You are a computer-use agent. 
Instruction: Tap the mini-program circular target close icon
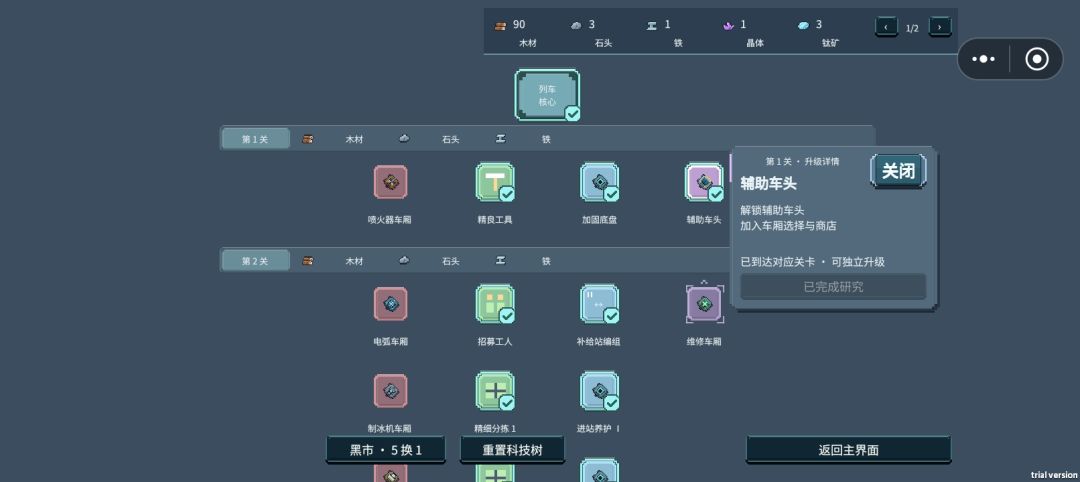pyautogui.click(x=1037, y=59)
